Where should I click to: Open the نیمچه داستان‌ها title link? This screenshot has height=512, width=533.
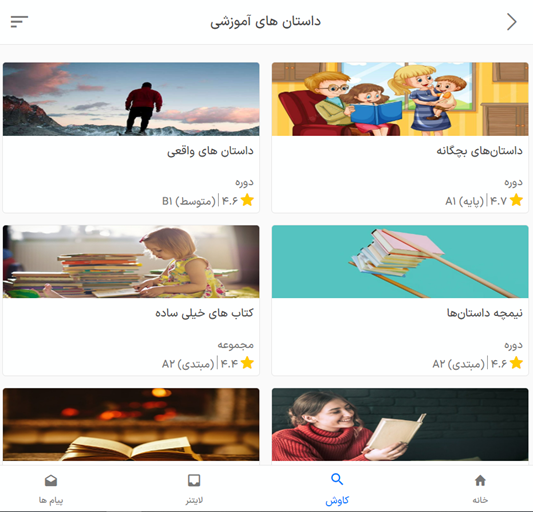484,313
